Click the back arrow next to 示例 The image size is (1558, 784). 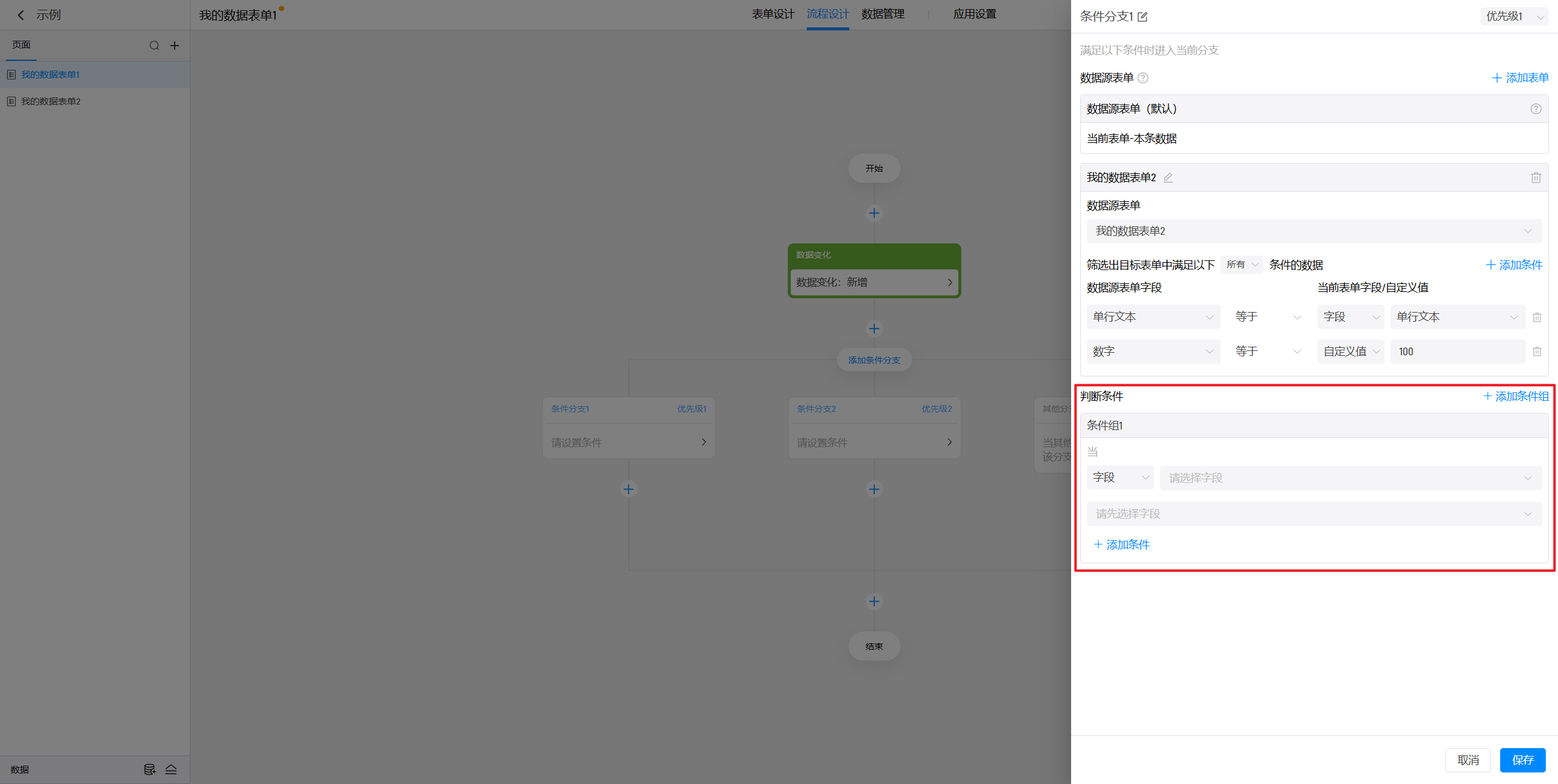pyautogui.click(x=21, y=15)
